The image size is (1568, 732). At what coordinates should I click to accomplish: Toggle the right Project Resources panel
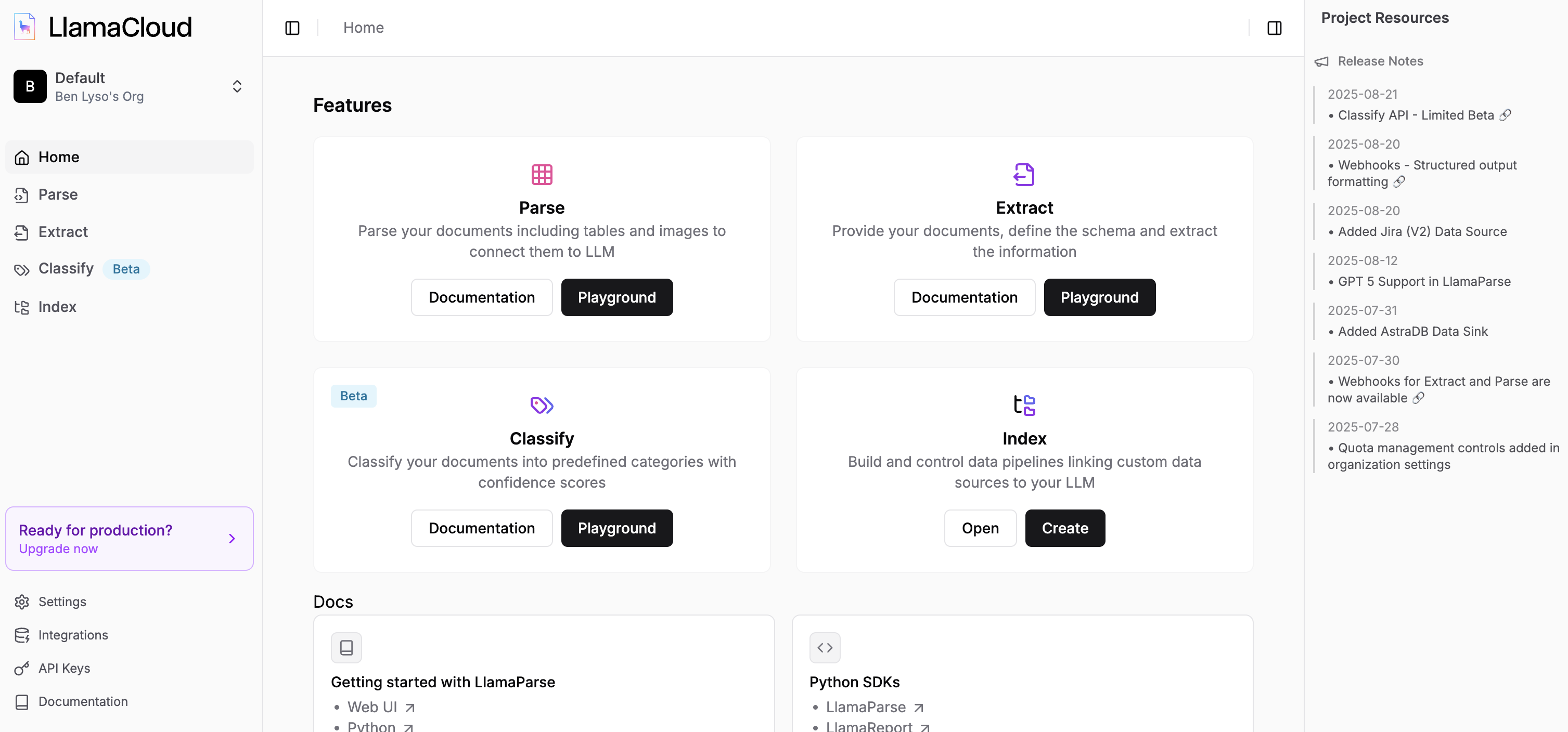click(x=1275, y=28)
